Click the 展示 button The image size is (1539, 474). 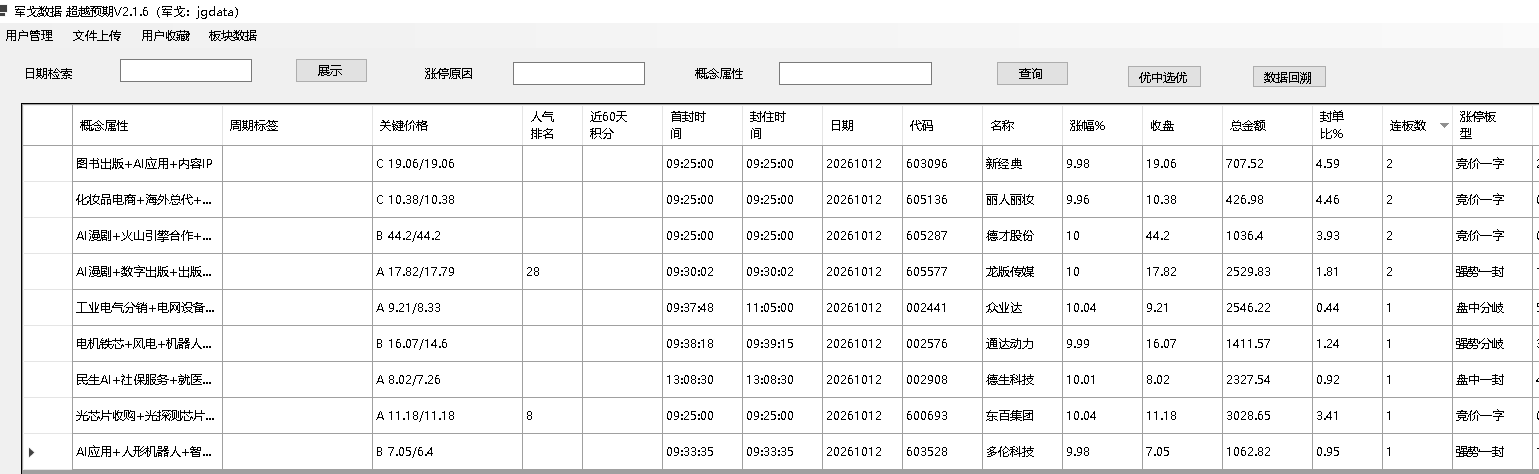click(x=331, y=70)
